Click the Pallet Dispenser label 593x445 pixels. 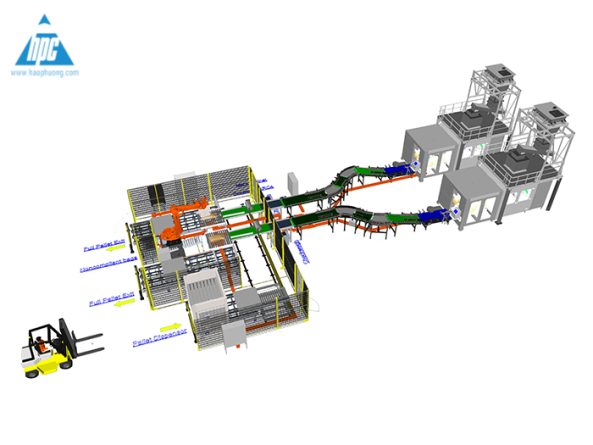click(160, 337)
